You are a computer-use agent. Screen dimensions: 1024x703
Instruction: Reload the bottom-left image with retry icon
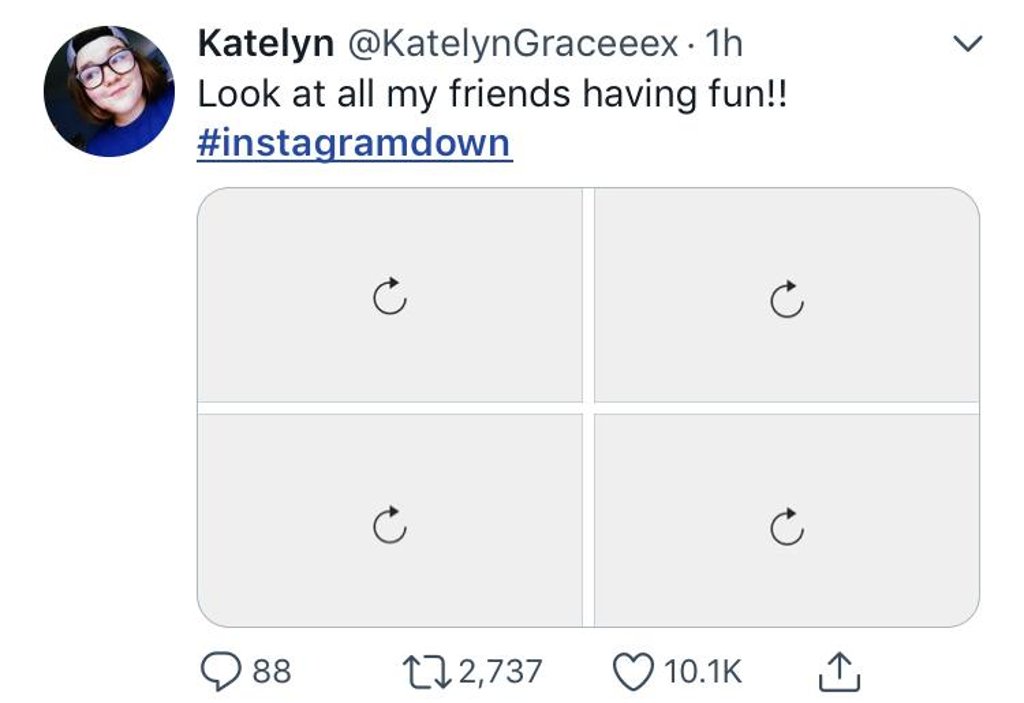coord(389,524)
